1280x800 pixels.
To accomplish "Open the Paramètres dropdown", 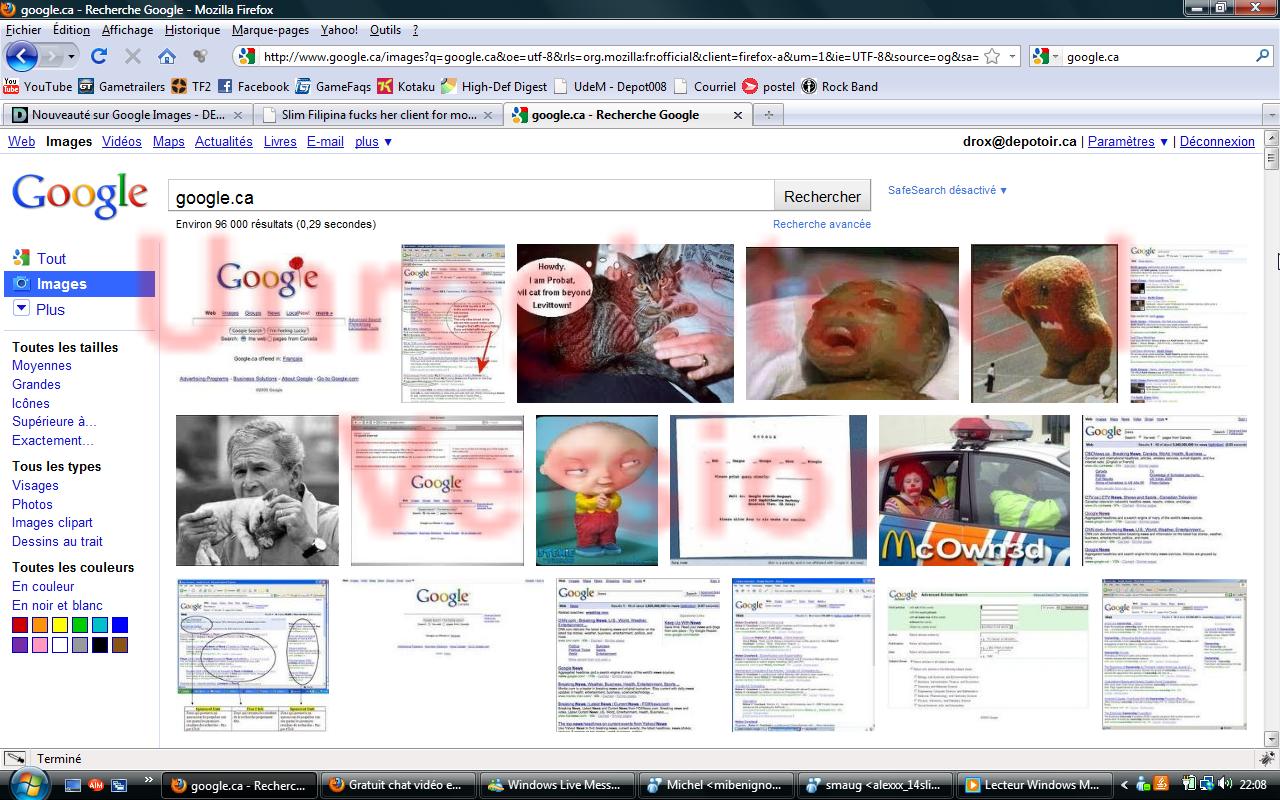I will (x=1128, y=141).
